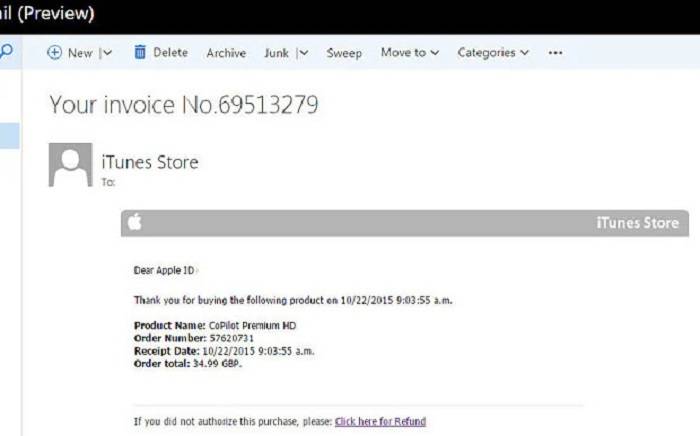Screen dimensions: 700x436
Task: Open the more actions ellipsis menu
Action: pyautogui.click(x=555, y=53)
